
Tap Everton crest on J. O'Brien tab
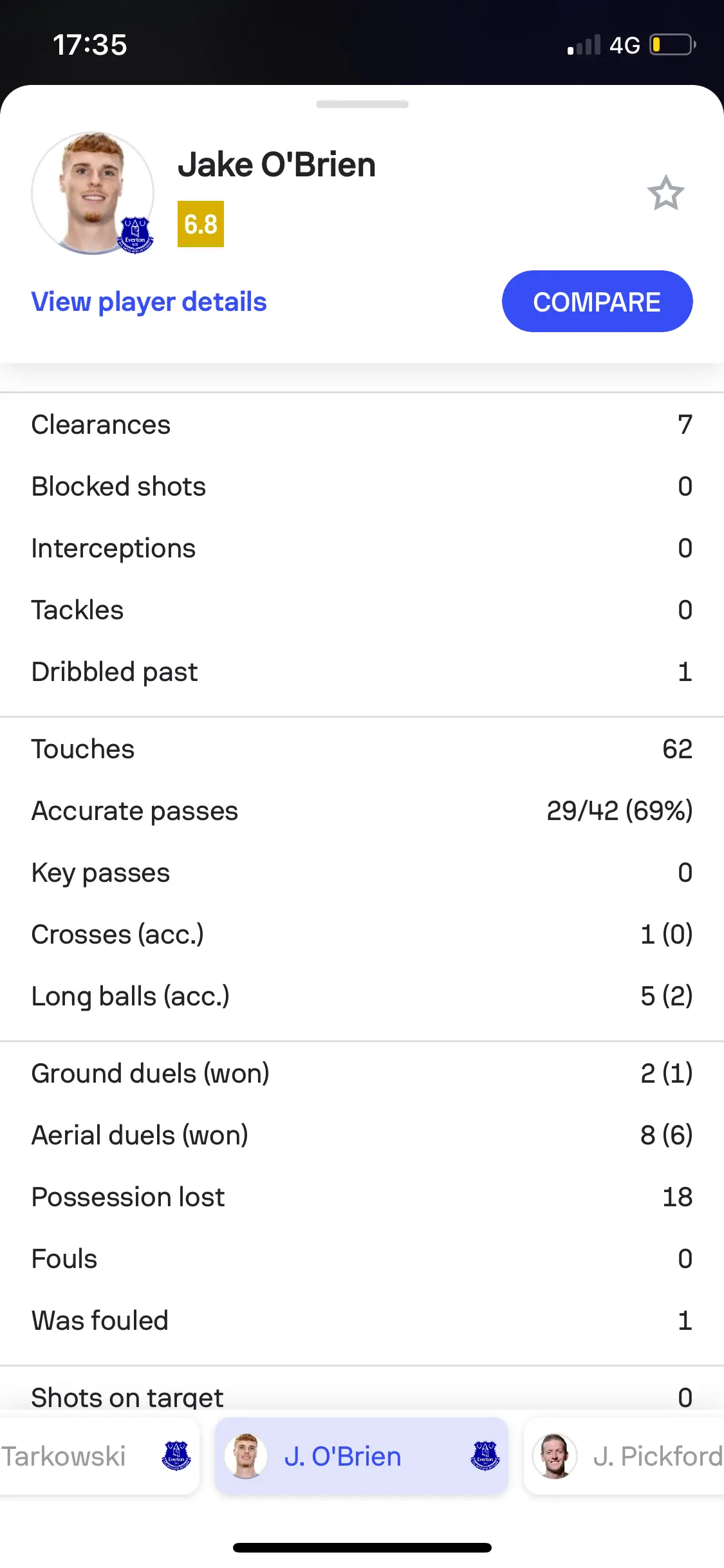485,1456
